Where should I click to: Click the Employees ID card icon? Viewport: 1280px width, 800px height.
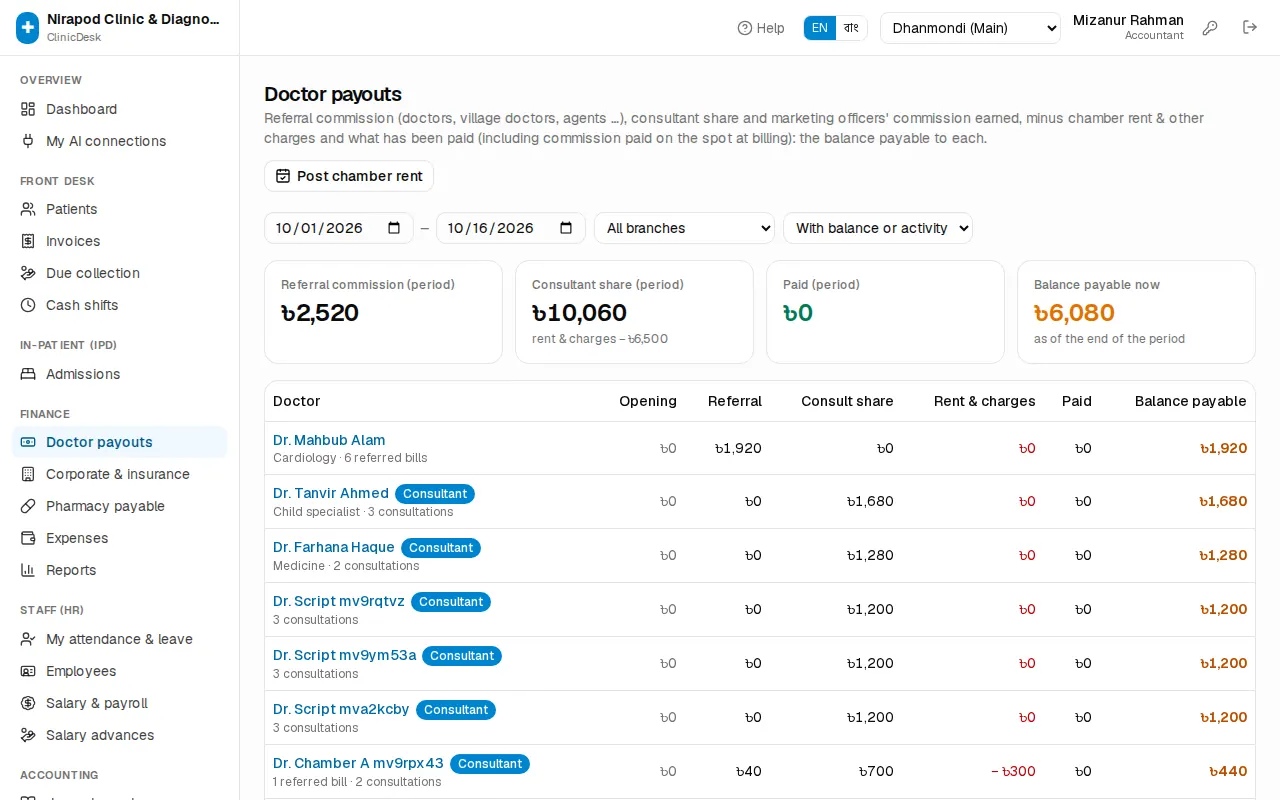tap(28, 671)
